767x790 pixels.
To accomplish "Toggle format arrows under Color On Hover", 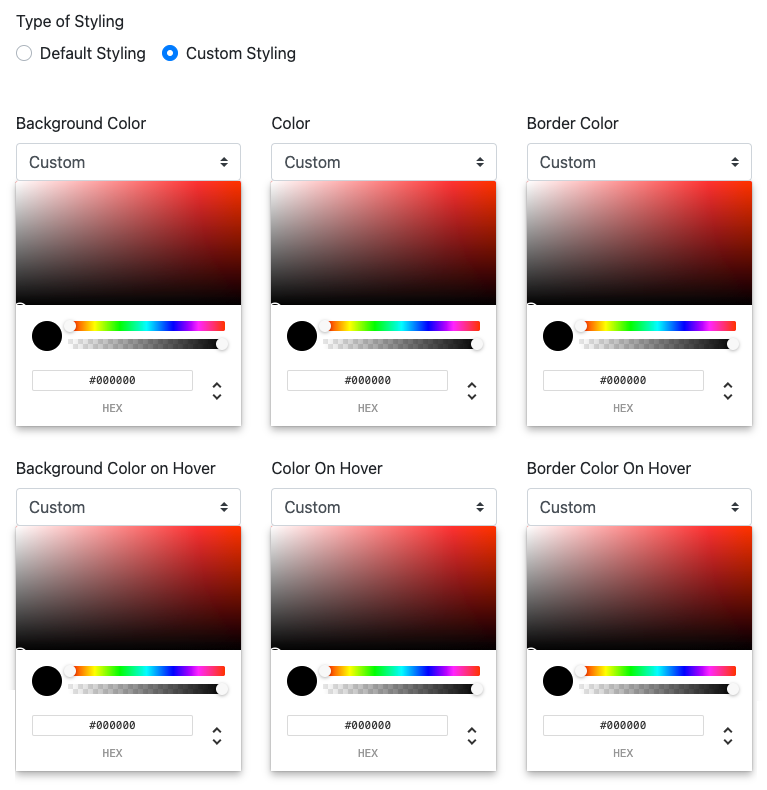I will pos(472,735).
